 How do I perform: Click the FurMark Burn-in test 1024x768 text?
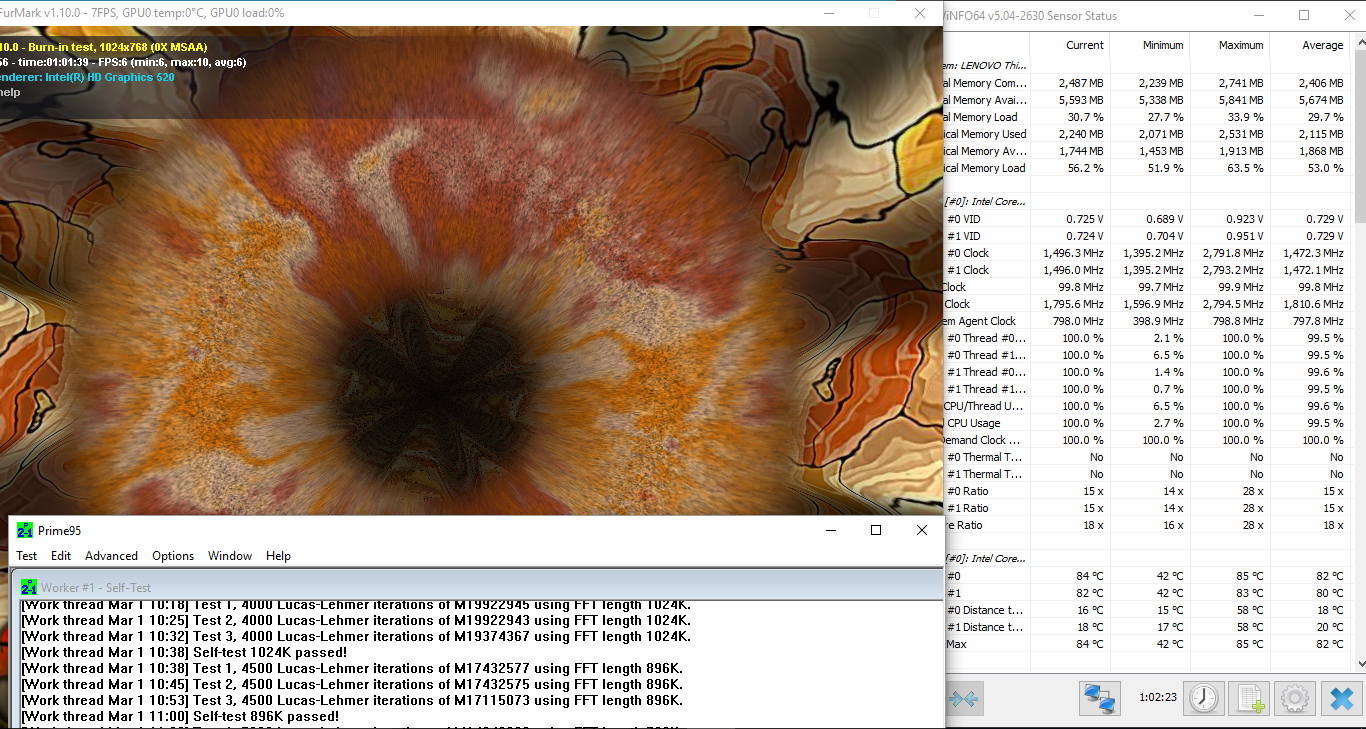point(104,47)
